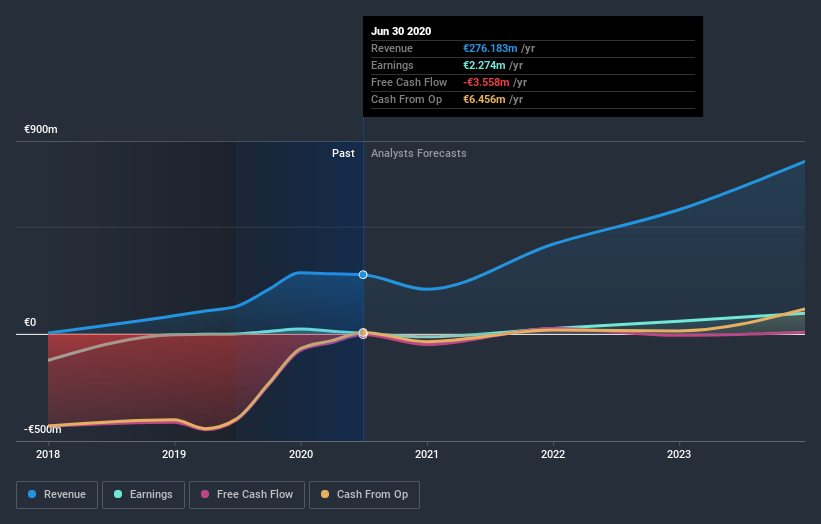
Task: Click the -€500m y-axis label
Action: coord(42,429)
